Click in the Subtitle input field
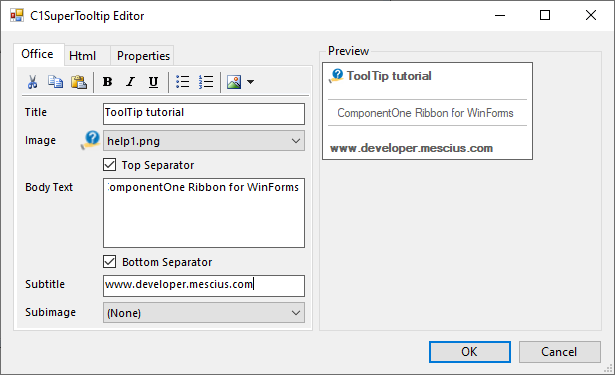The height and width of the screenshot is (375, 615). pos(204,286)
